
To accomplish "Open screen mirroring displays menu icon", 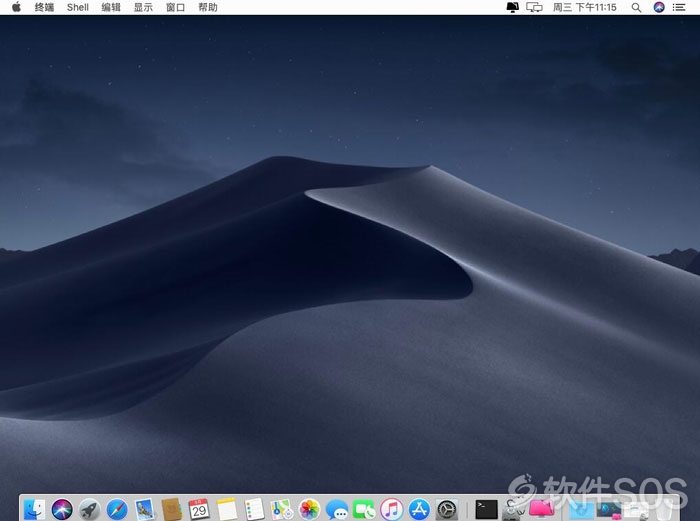I will click(x=534, y=7).
